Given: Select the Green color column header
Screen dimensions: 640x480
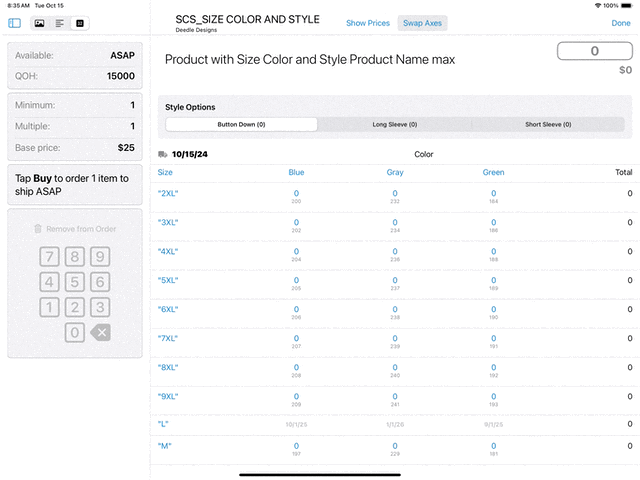Looking at the screenshot, I should click(493, 172).
